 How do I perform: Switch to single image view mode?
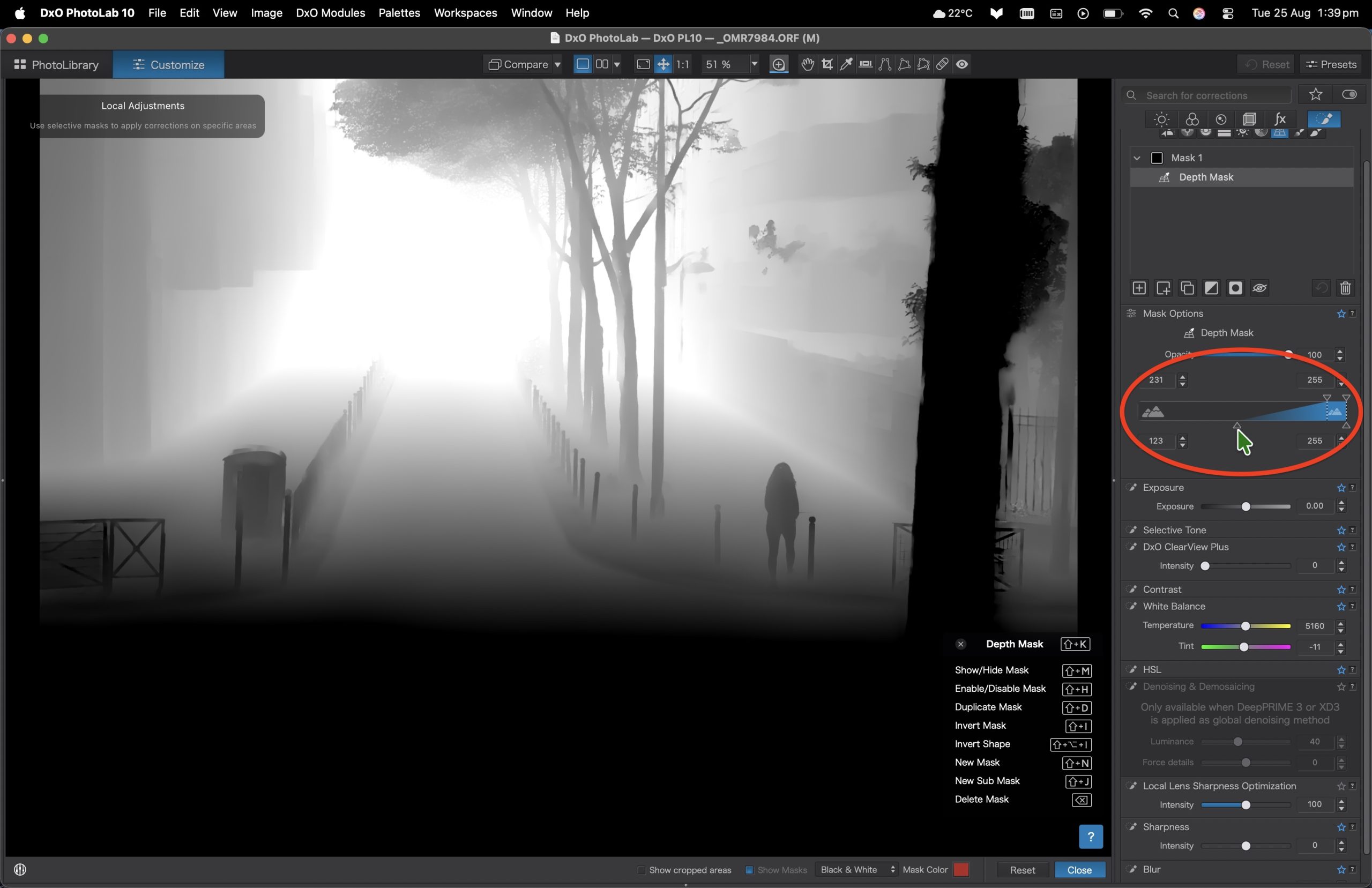583,65
